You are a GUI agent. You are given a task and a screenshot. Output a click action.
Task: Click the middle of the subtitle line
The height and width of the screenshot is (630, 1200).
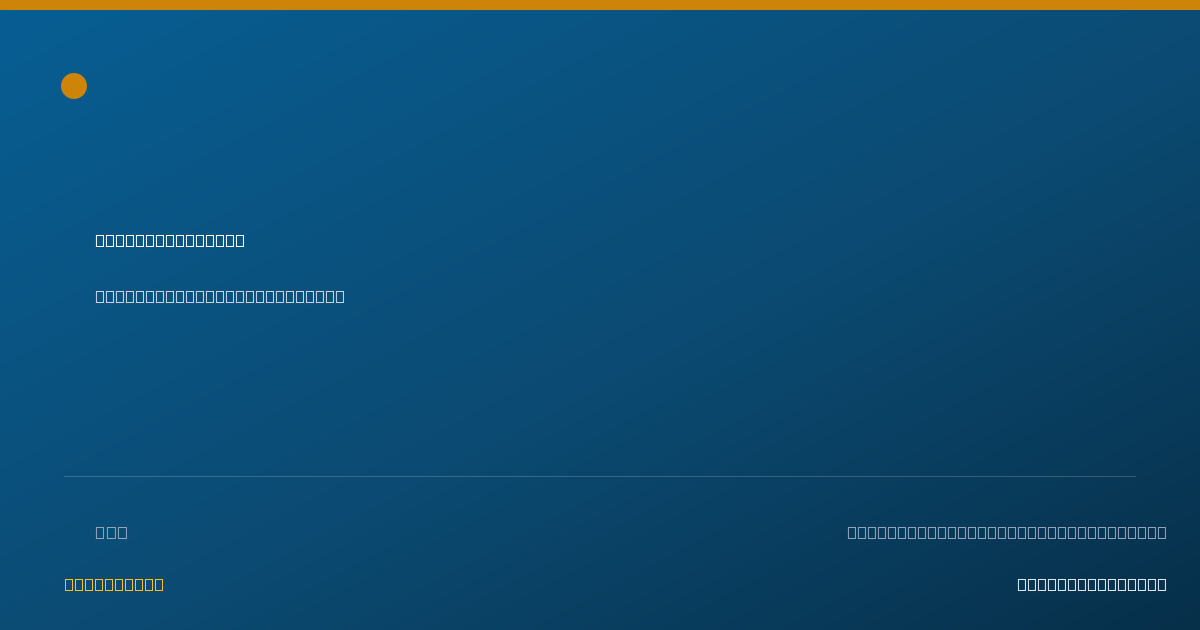click(220, 296)
